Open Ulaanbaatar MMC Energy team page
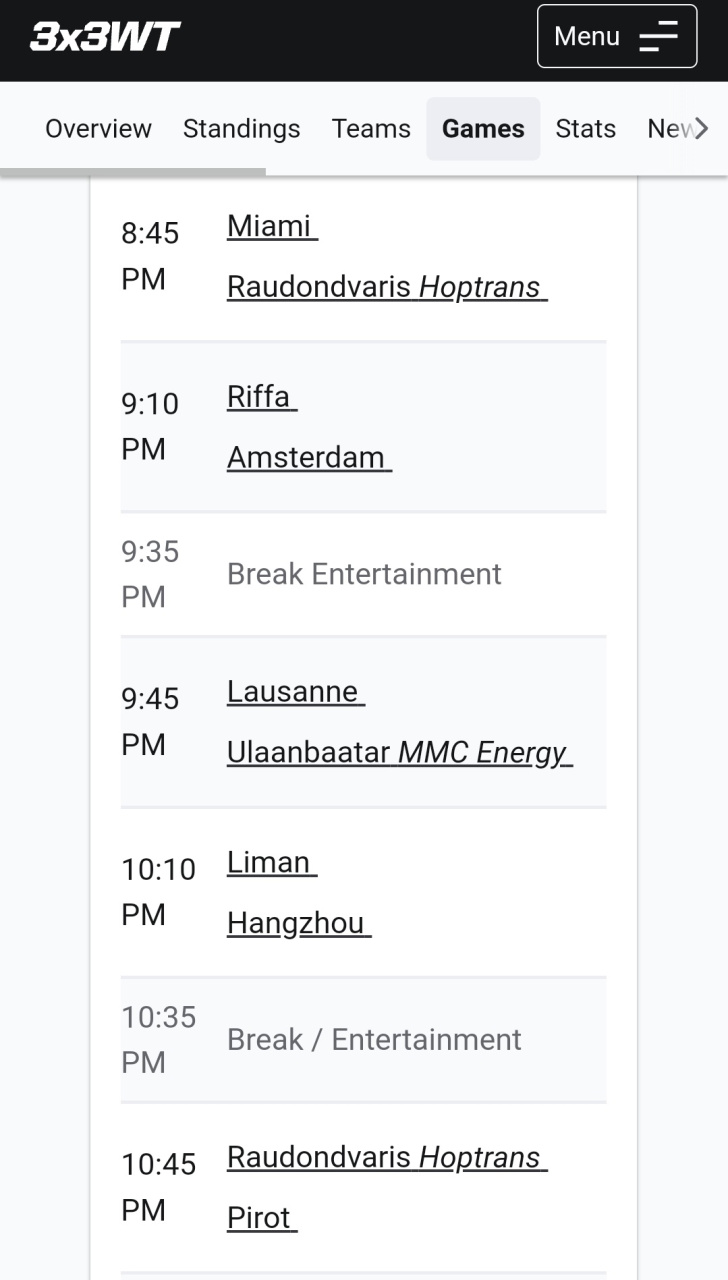The image size is (728, 1280). pos(398,752)
